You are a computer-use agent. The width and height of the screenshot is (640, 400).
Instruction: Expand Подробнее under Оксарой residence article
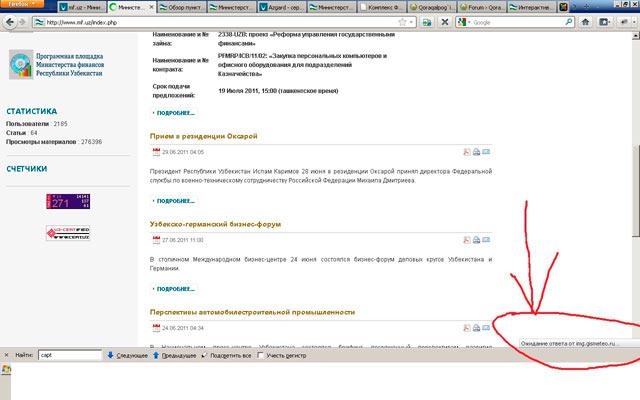coord(175,200)
